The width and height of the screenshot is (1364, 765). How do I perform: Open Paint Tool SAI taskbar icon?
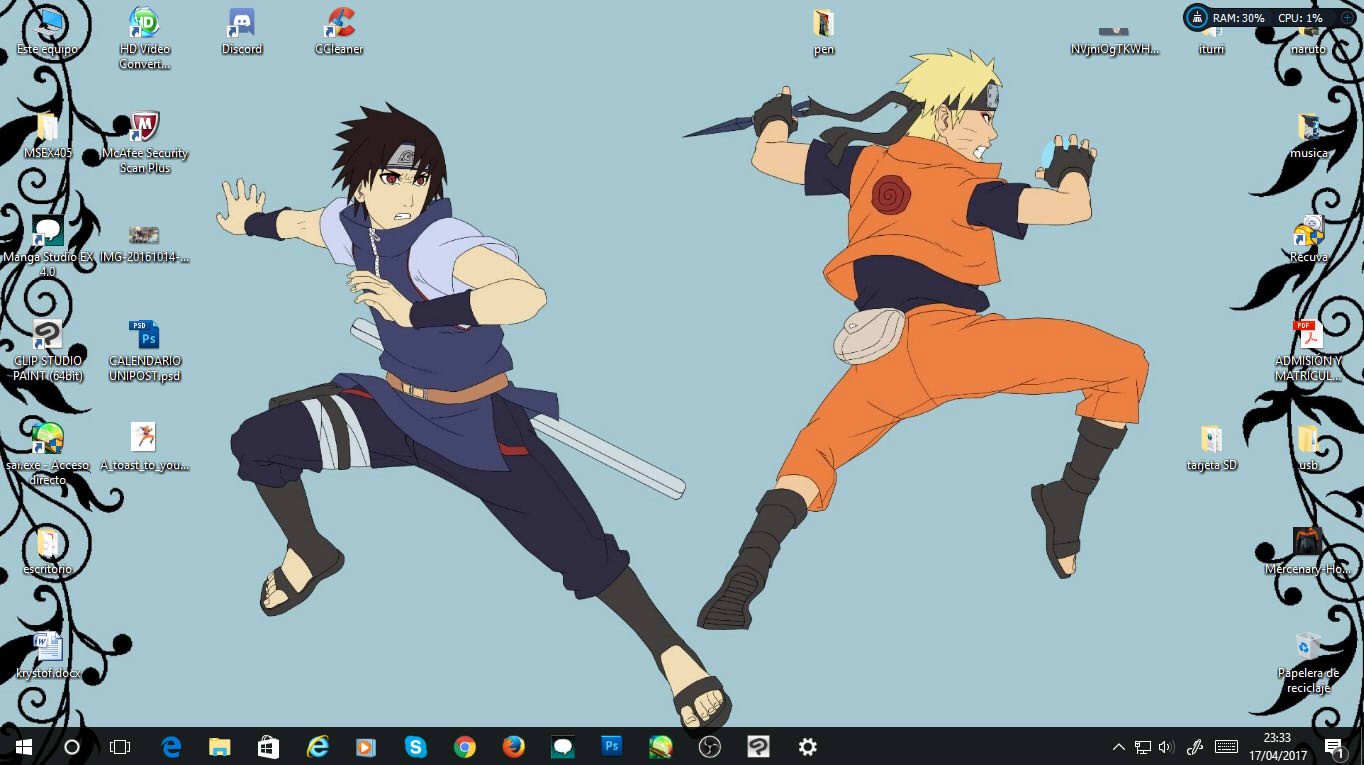click(x=661, y=746)
